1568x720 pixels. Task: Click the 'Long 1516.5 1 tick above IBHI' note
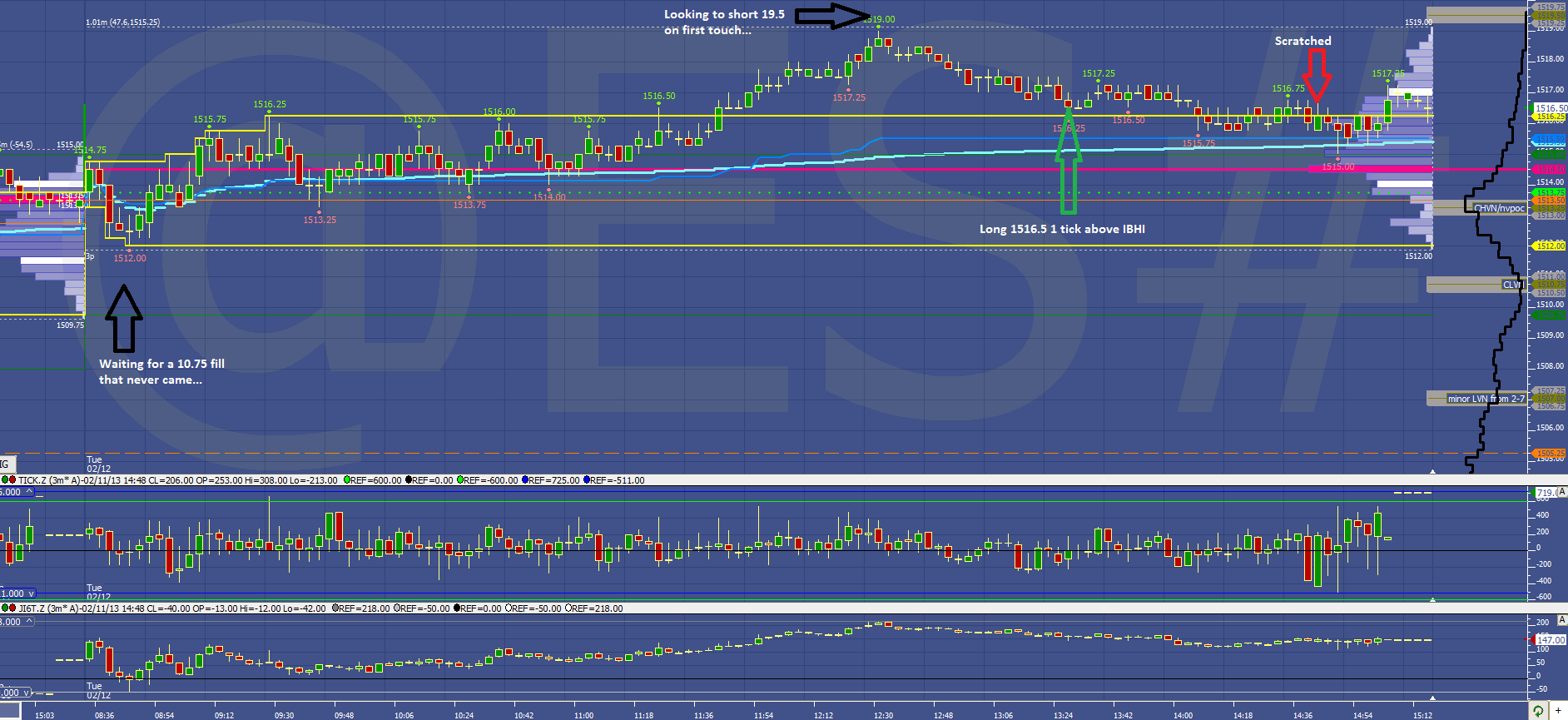pyautogui.click(x=1062, y=229)
